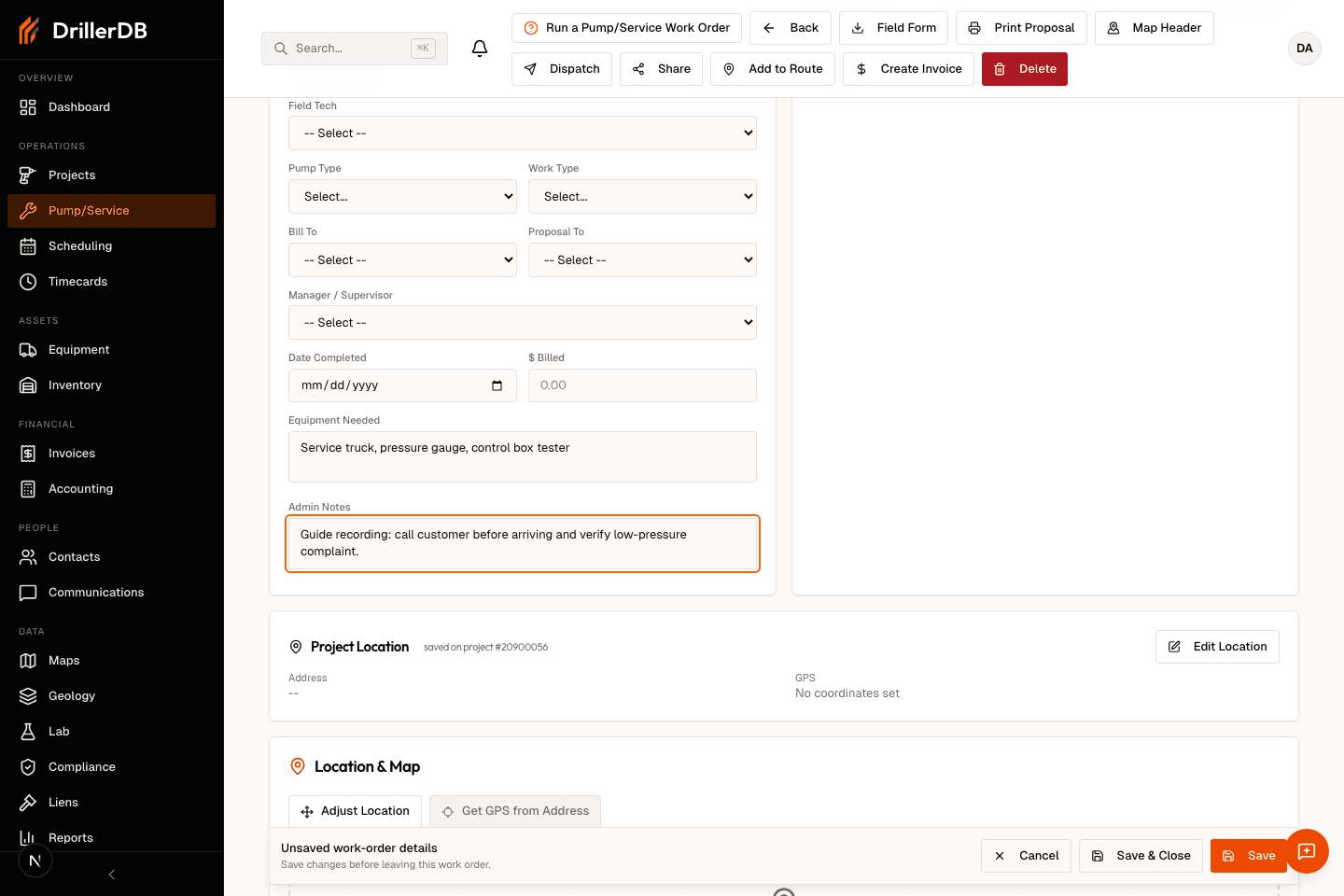The width and height of the screenshot is (1344, 896).
Task: Go to Liens
Action: click(111, 803)
